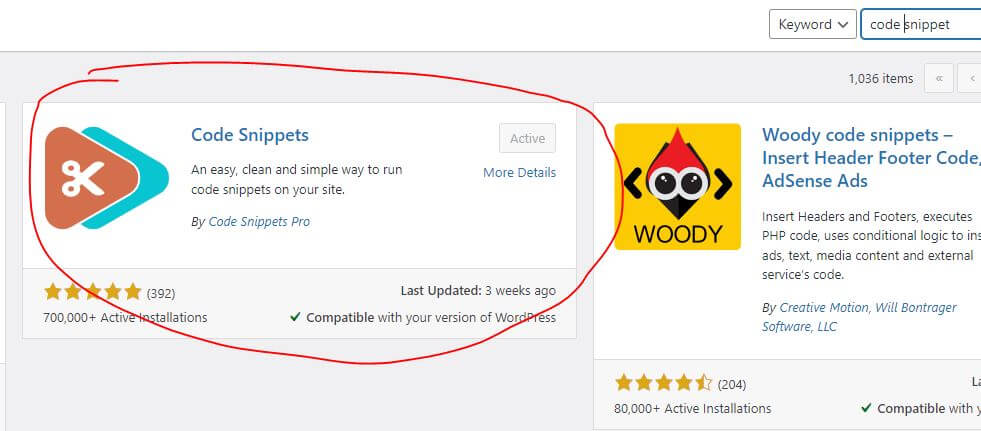This screenshot has width=981, height=431.
Task: Visit the Code Snippets Pro author link
Action: coord(259,221)
